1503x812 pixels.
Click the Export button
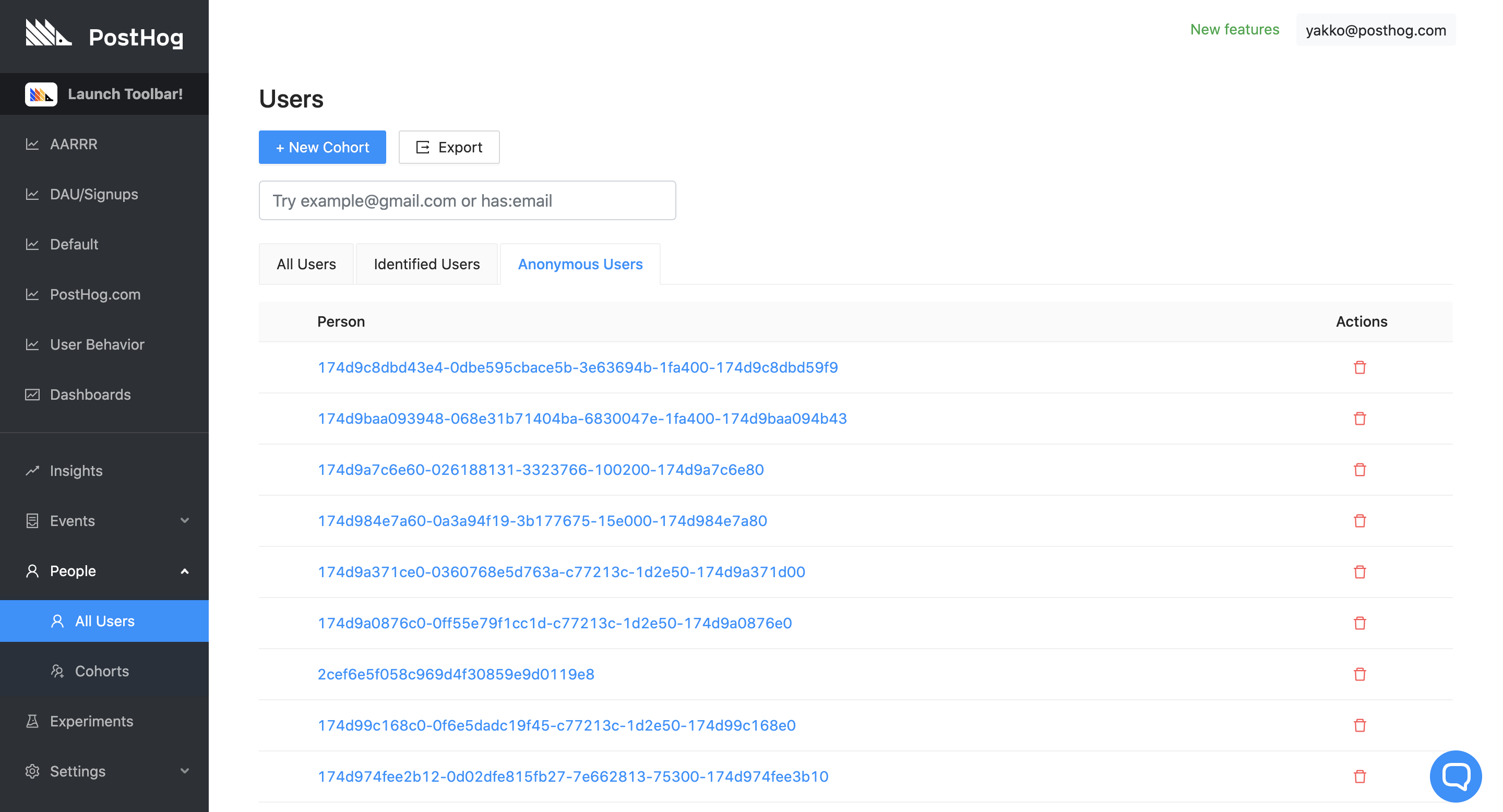pos(449,147)
